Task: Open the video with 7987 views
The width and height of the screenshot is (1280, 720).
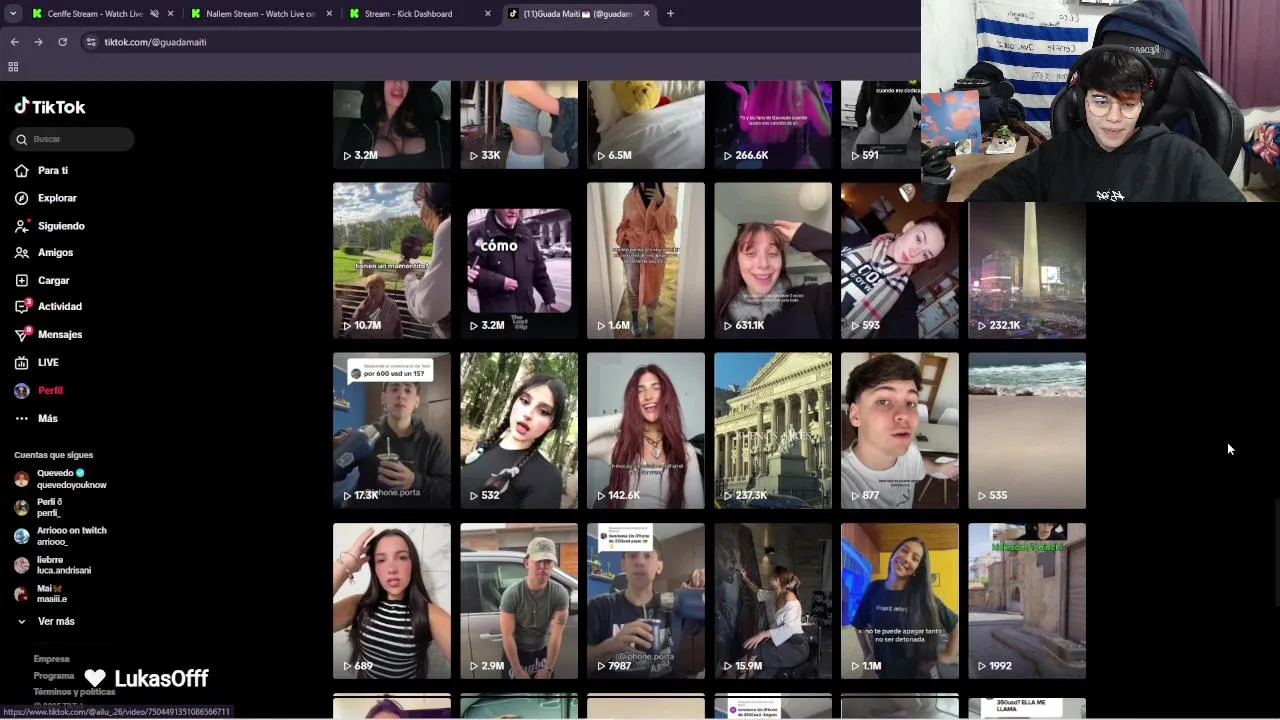Action: (646, 601)
